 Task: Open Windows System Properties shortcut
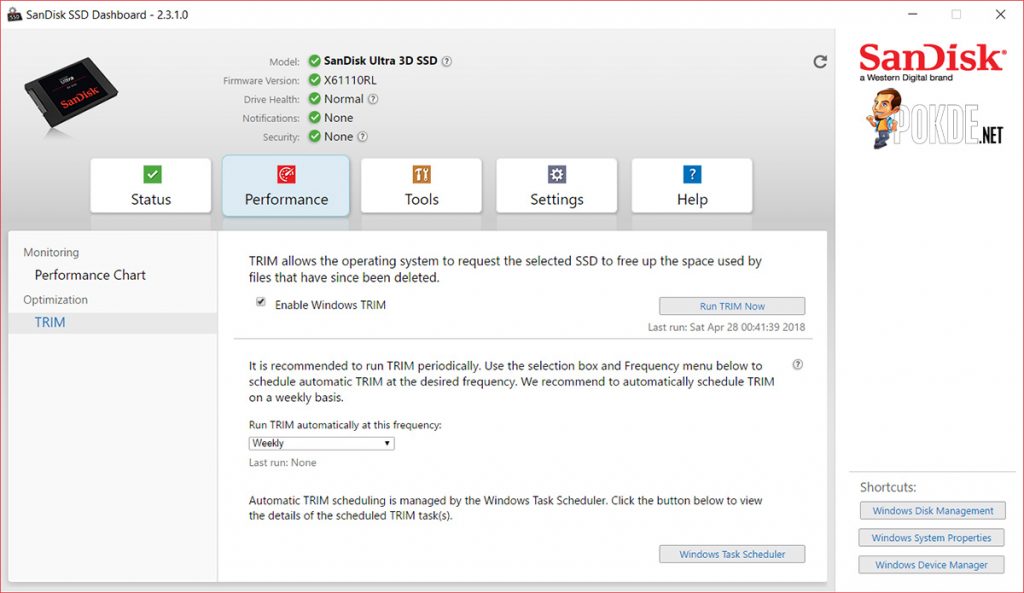pos(931,537)
